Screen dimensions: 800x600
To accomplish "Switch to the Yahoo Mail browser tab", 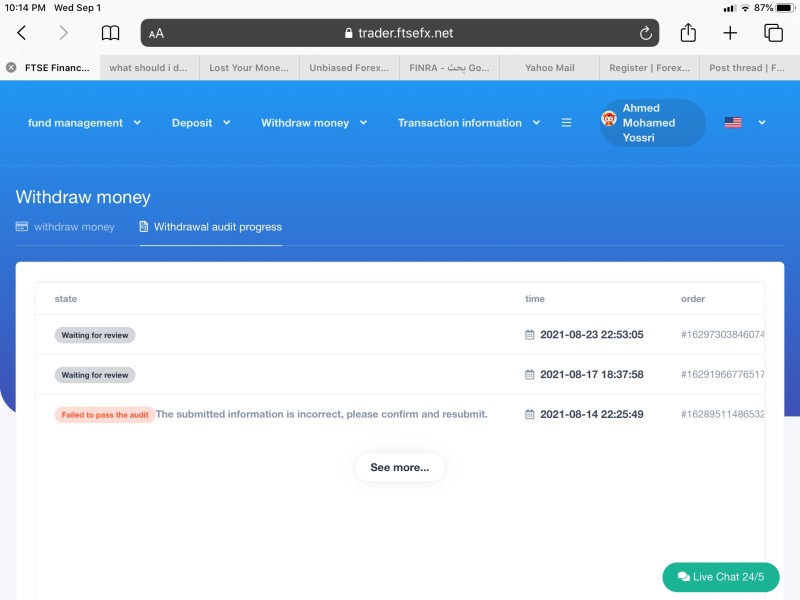I will tap(549, 67).
